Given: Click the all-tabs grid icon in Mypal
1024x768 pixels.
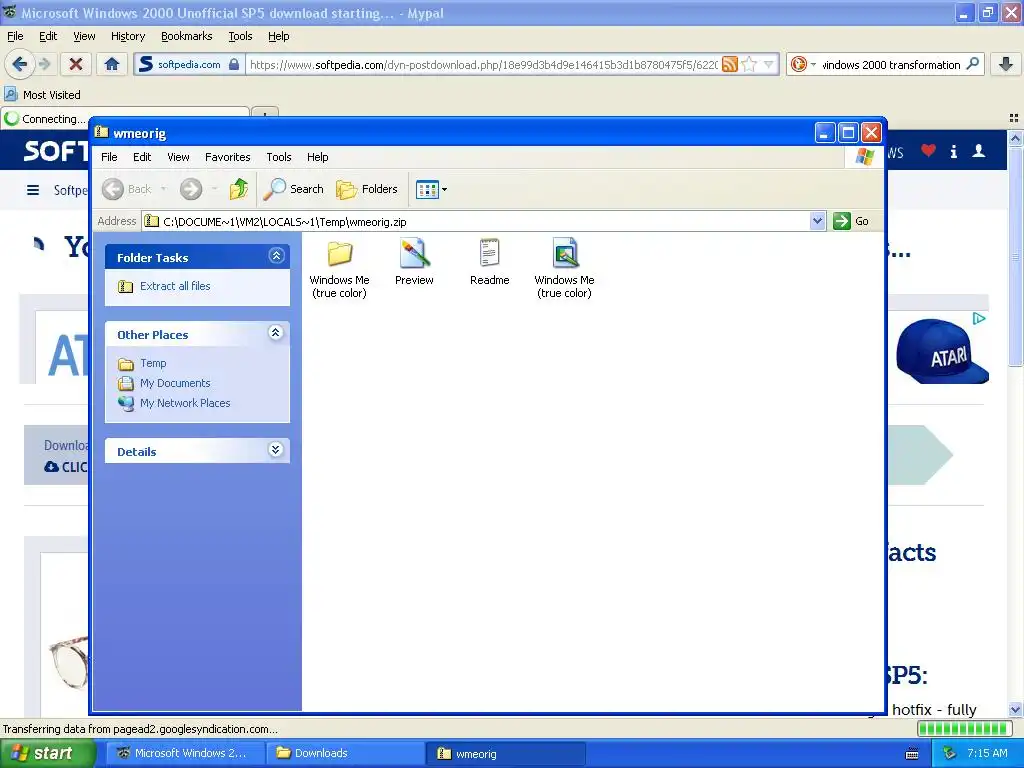Looking at the screenshot, I should coord(1014,118).
